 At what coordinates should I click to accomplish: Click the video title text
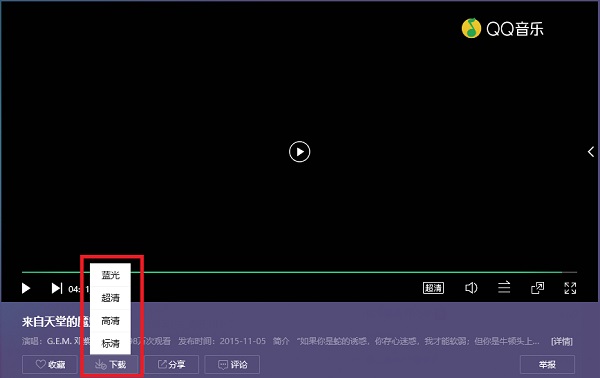tap(55, 322)
